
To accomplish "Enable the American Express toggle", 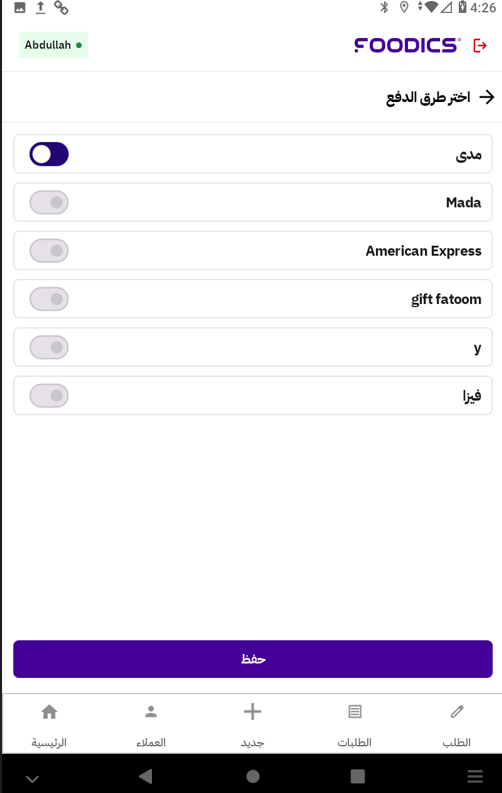I will click(49, 251).
